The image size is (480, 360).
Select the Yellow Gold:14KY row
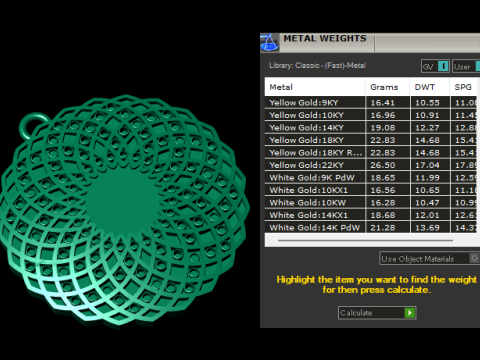coord(371,127)
